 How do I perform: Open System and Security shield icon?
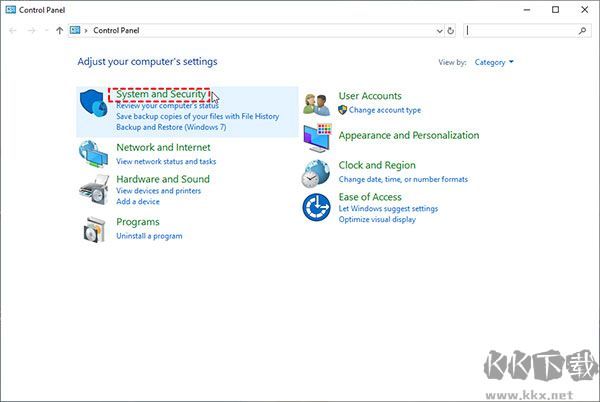[93, 103]
